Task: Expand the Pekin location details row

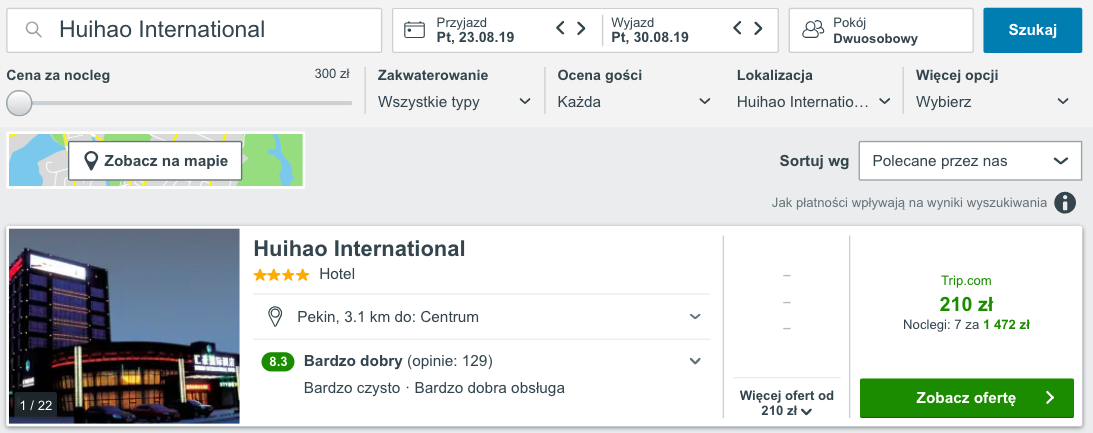Action: 482,317
